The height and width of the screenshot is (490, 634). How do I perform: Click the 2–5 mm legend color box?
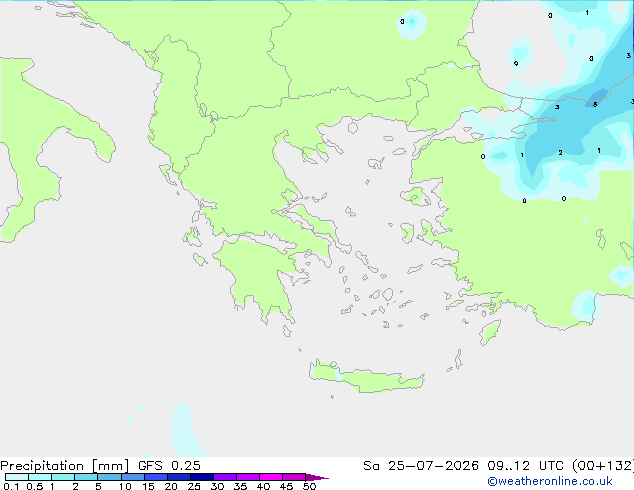tap(86, 477)
